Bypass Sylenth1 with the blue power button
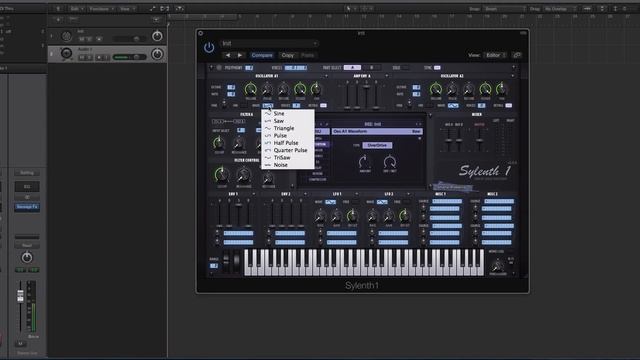This screenshot has height=360, width=640. [209, 47]
